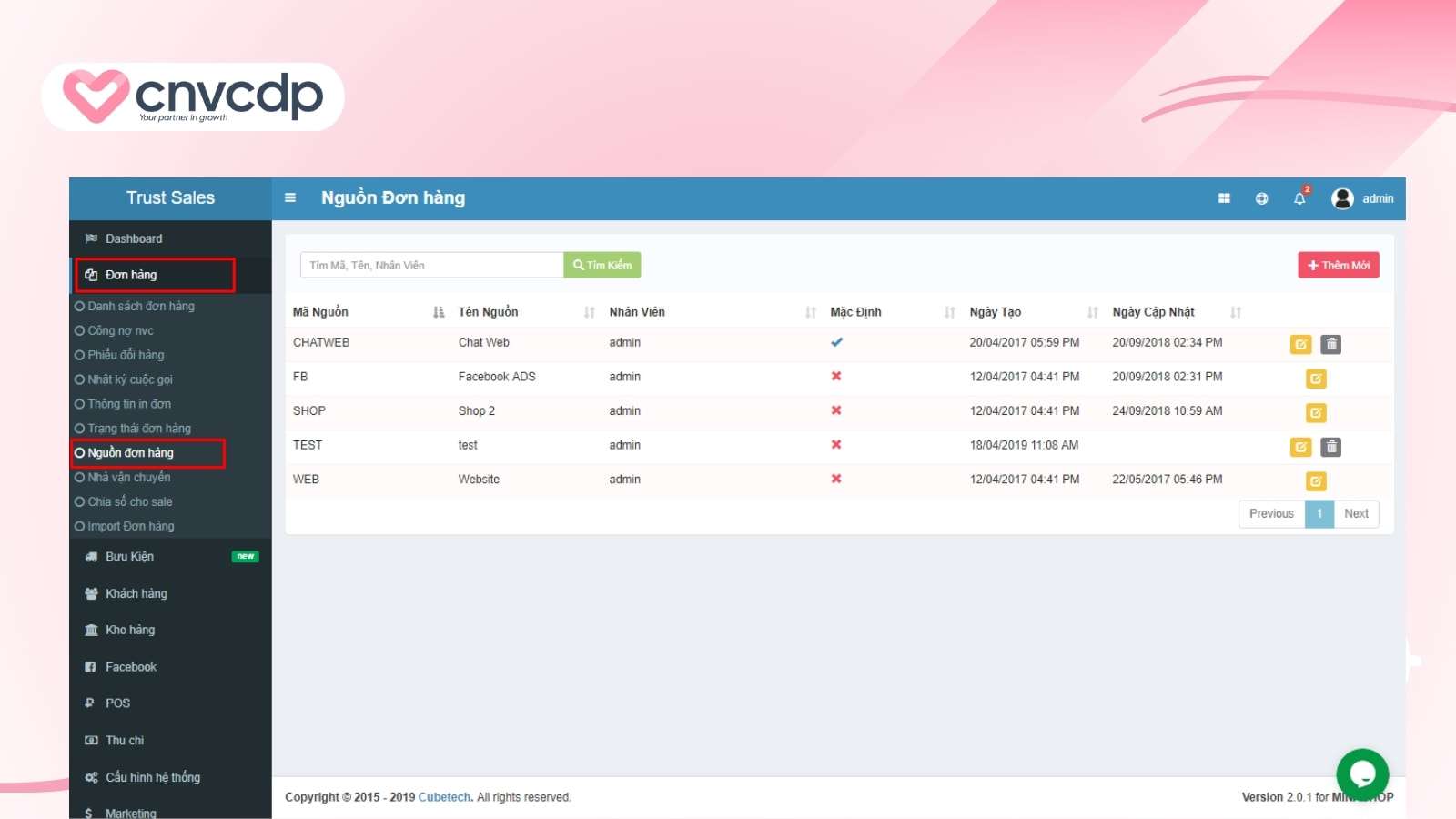
Task: Click the trash icon on the TEST row
Action: point(1331,447)
